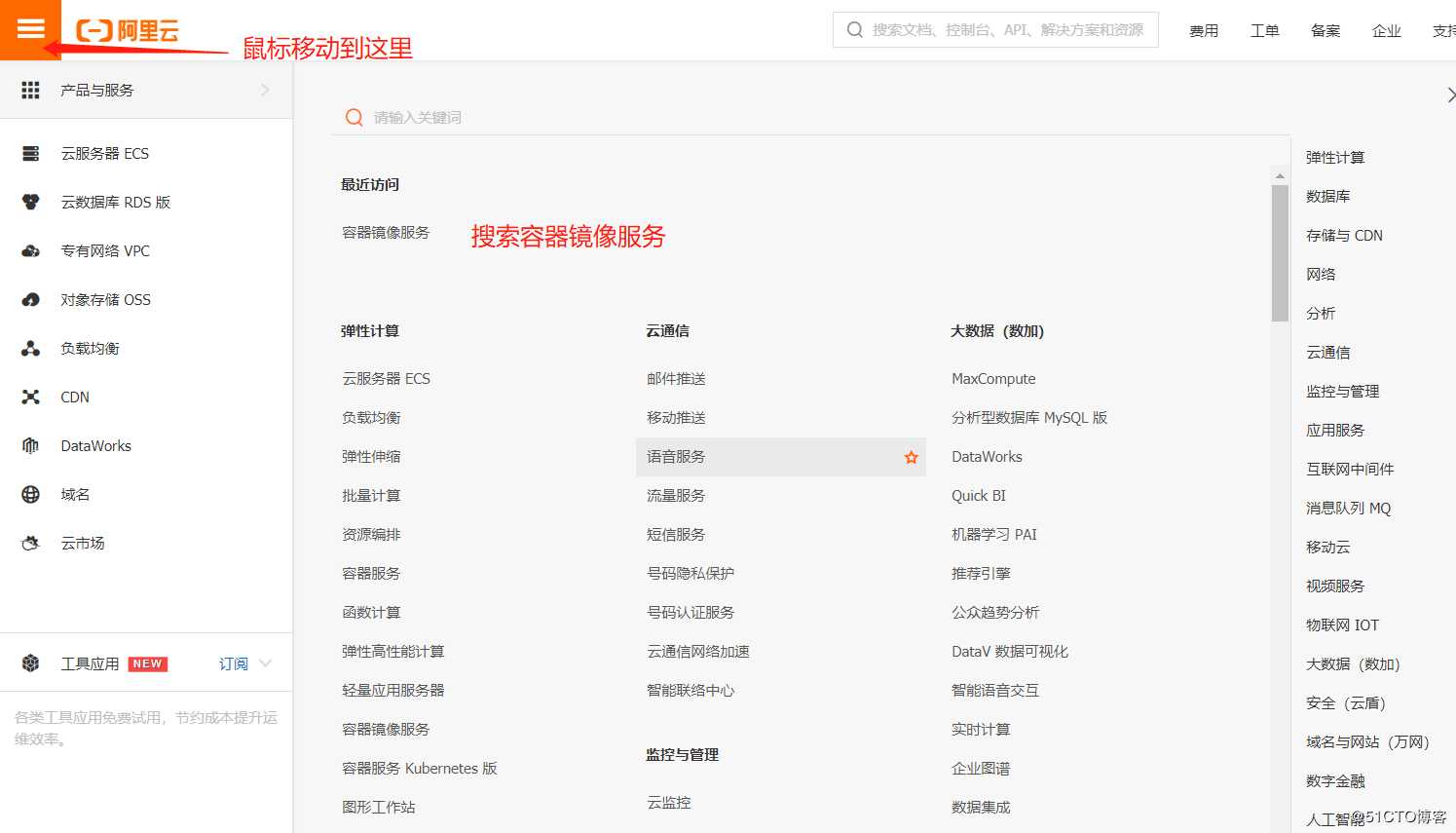Viewport: 1456px width, 833px height.
Task: Click the 云市场 sidebar icon
Action: coord(31,543)
